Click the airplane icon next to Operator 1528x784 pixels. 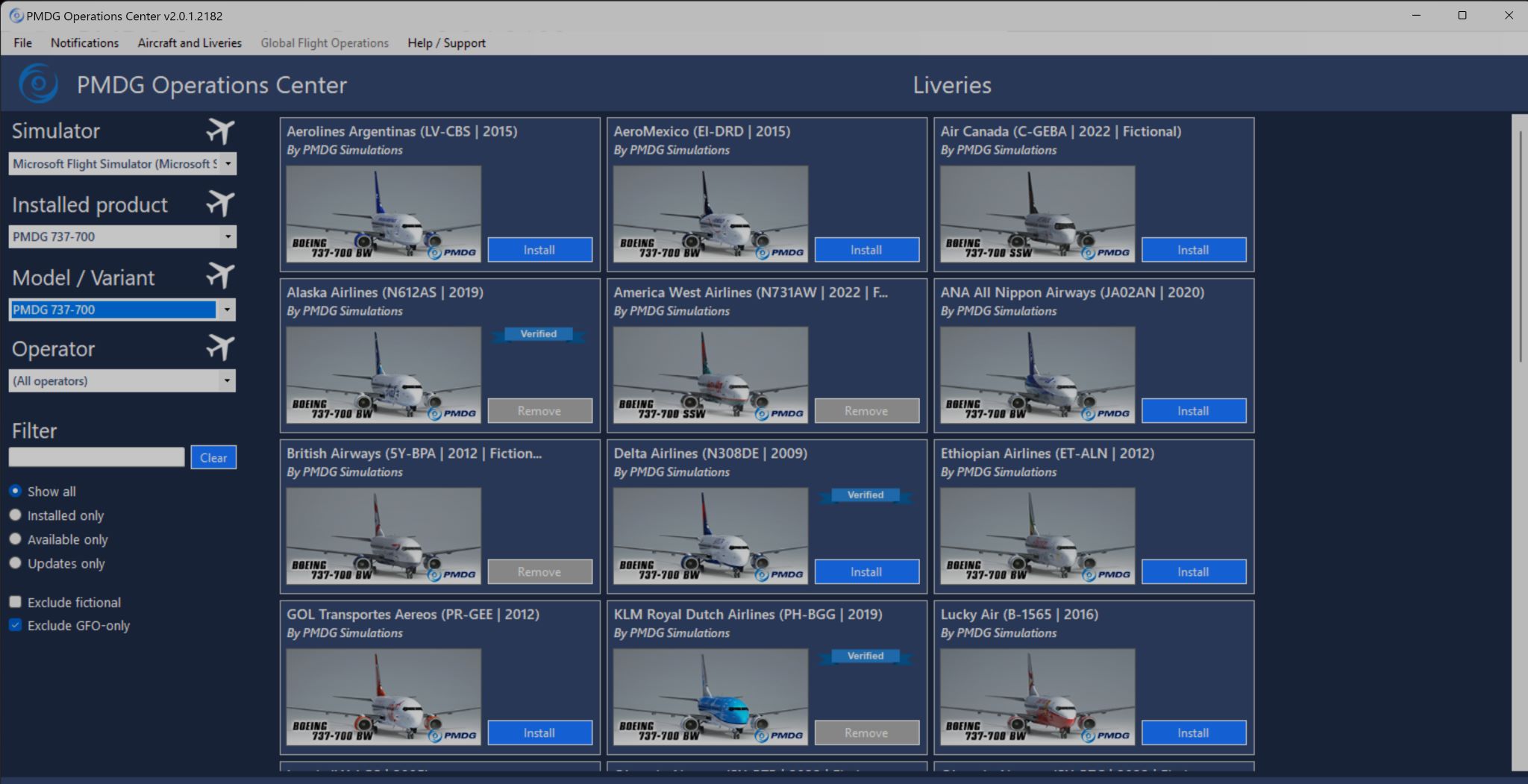220,348
